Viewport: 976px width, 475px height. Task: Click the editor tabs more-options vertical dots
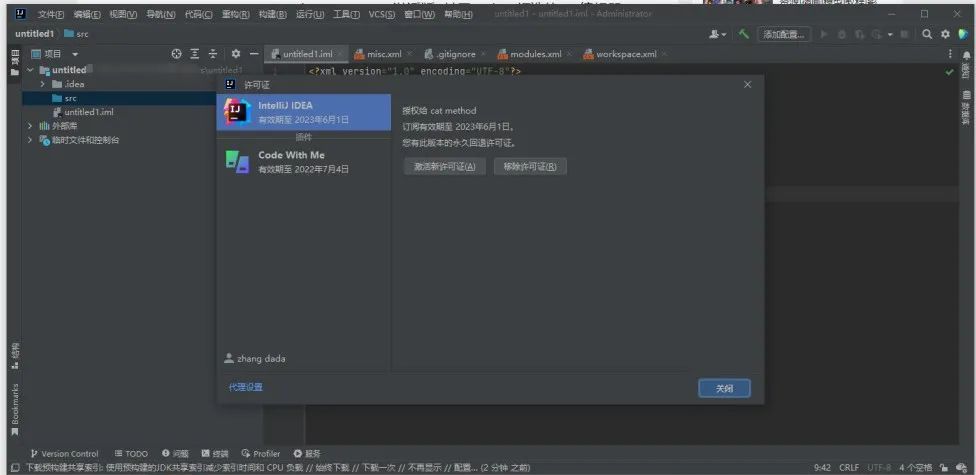point(950,54)
